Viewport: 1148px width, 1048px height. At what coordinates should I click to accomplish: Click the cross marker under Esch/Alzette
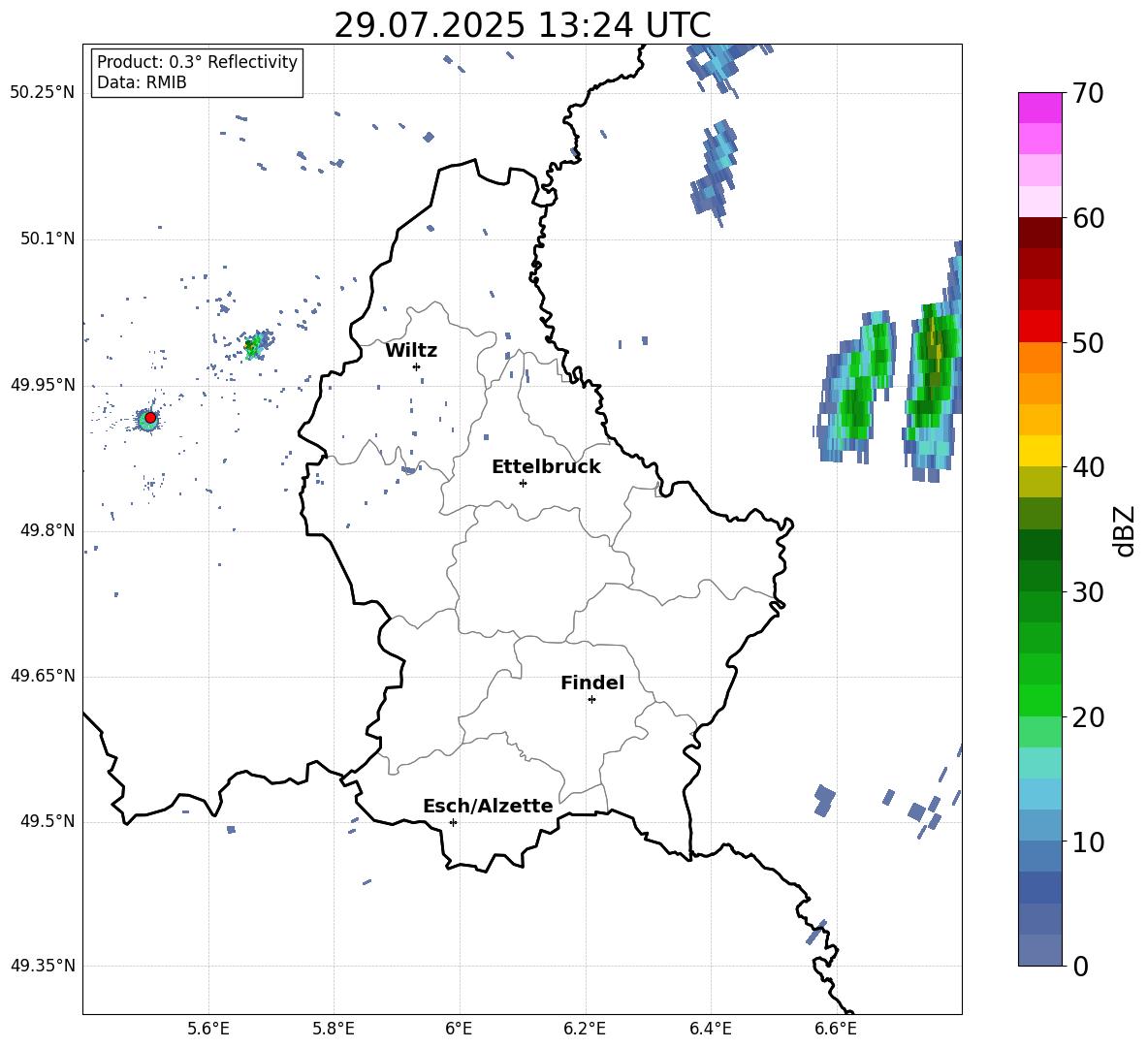point(453,822)
